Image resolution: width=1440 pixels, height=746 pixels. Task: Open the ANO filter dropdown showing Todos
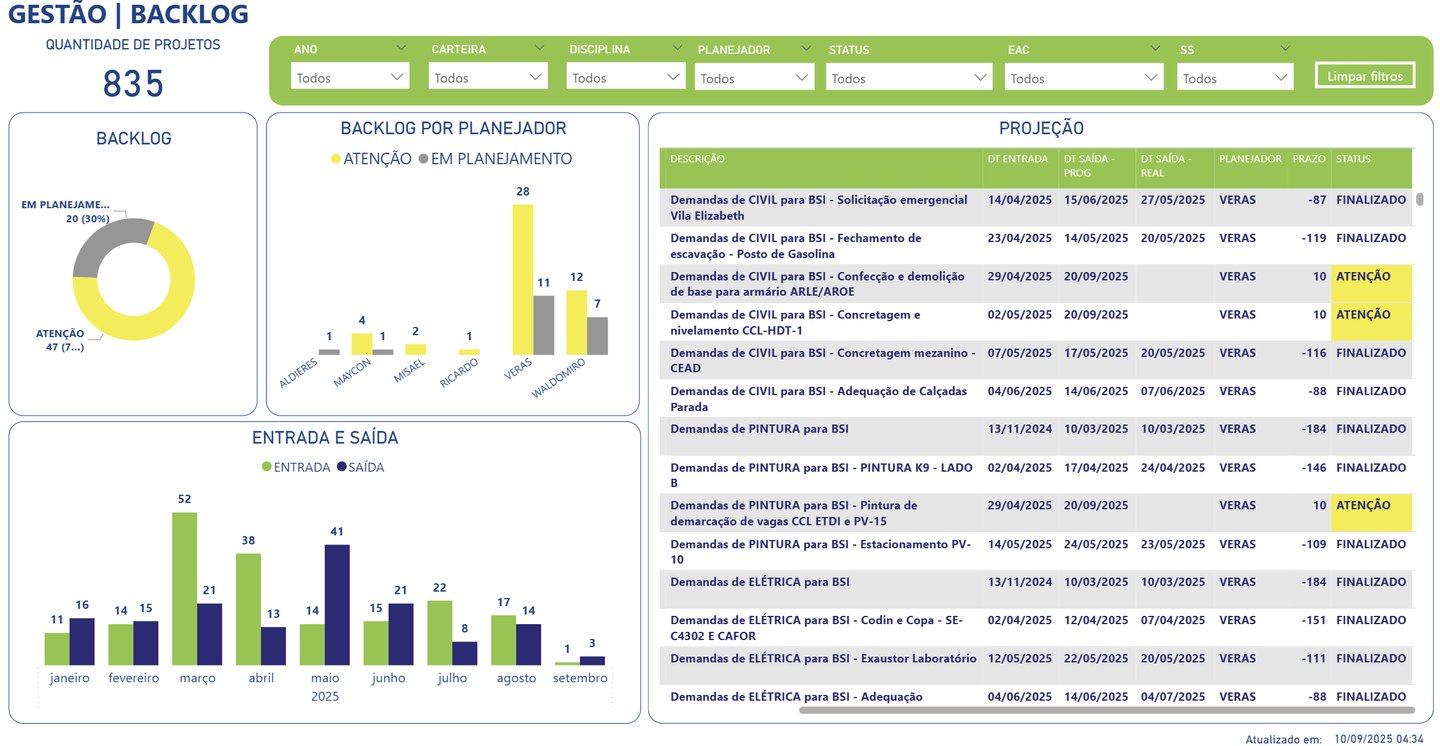[x=350, y=76]
